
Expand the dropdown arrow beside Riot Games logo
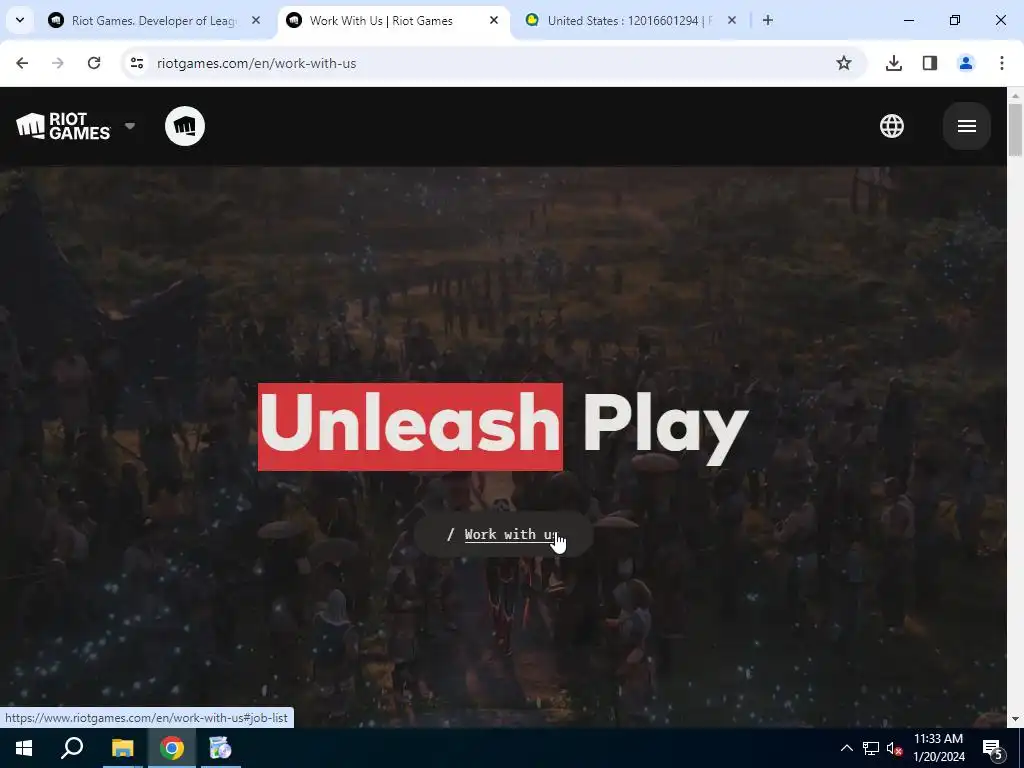130,125
